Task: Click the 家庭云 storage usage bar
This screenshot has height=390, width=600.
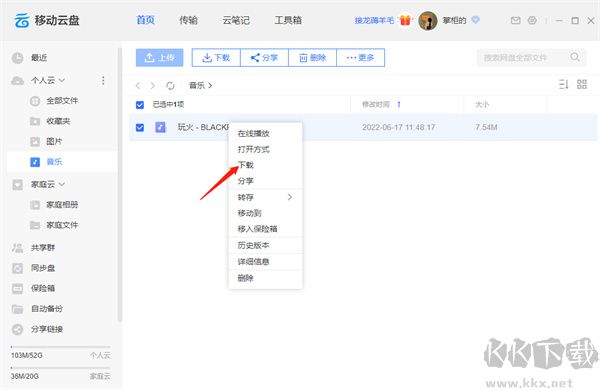Action: tap(61, 368)
